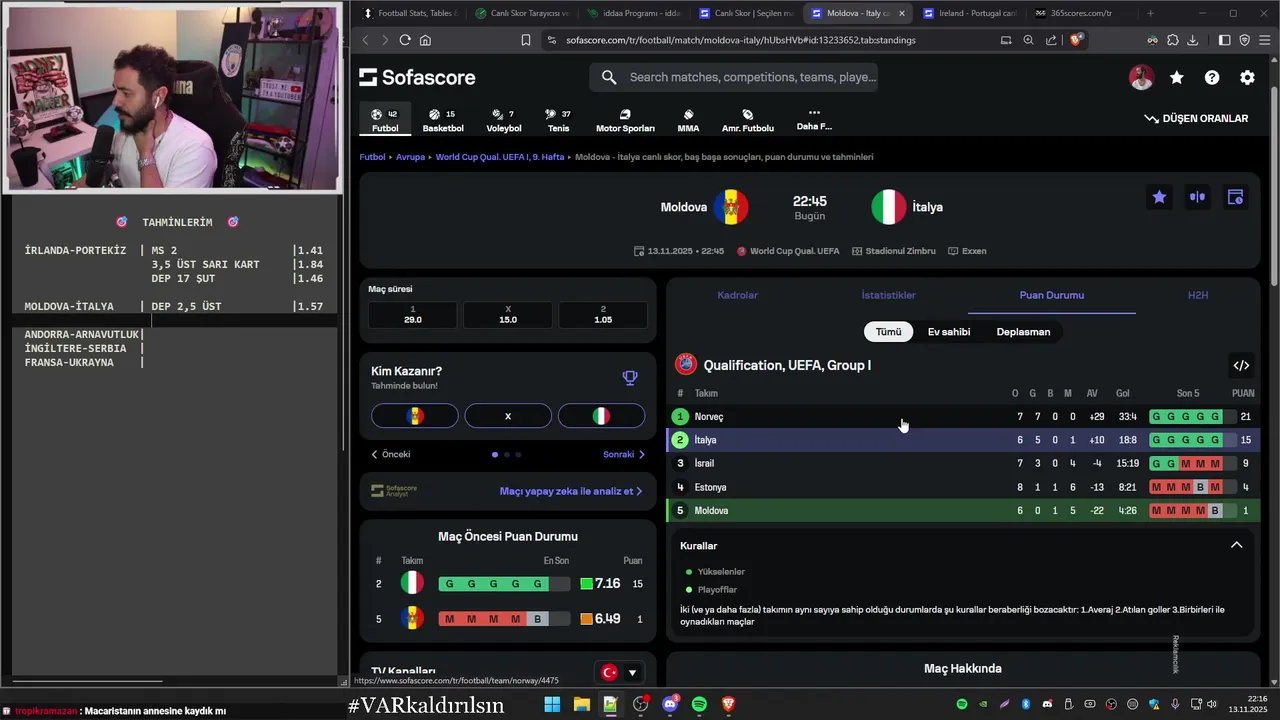Screen dimensions: 1280x720
Task: Reload the browser page
Action: click(x=405, y=40)
